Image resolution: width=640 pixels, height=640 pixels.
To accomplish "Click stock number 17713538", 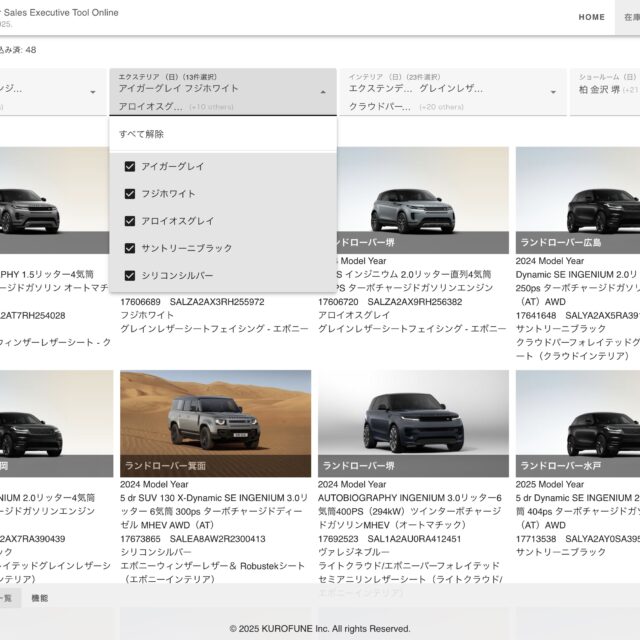I will tap(536, 539).
